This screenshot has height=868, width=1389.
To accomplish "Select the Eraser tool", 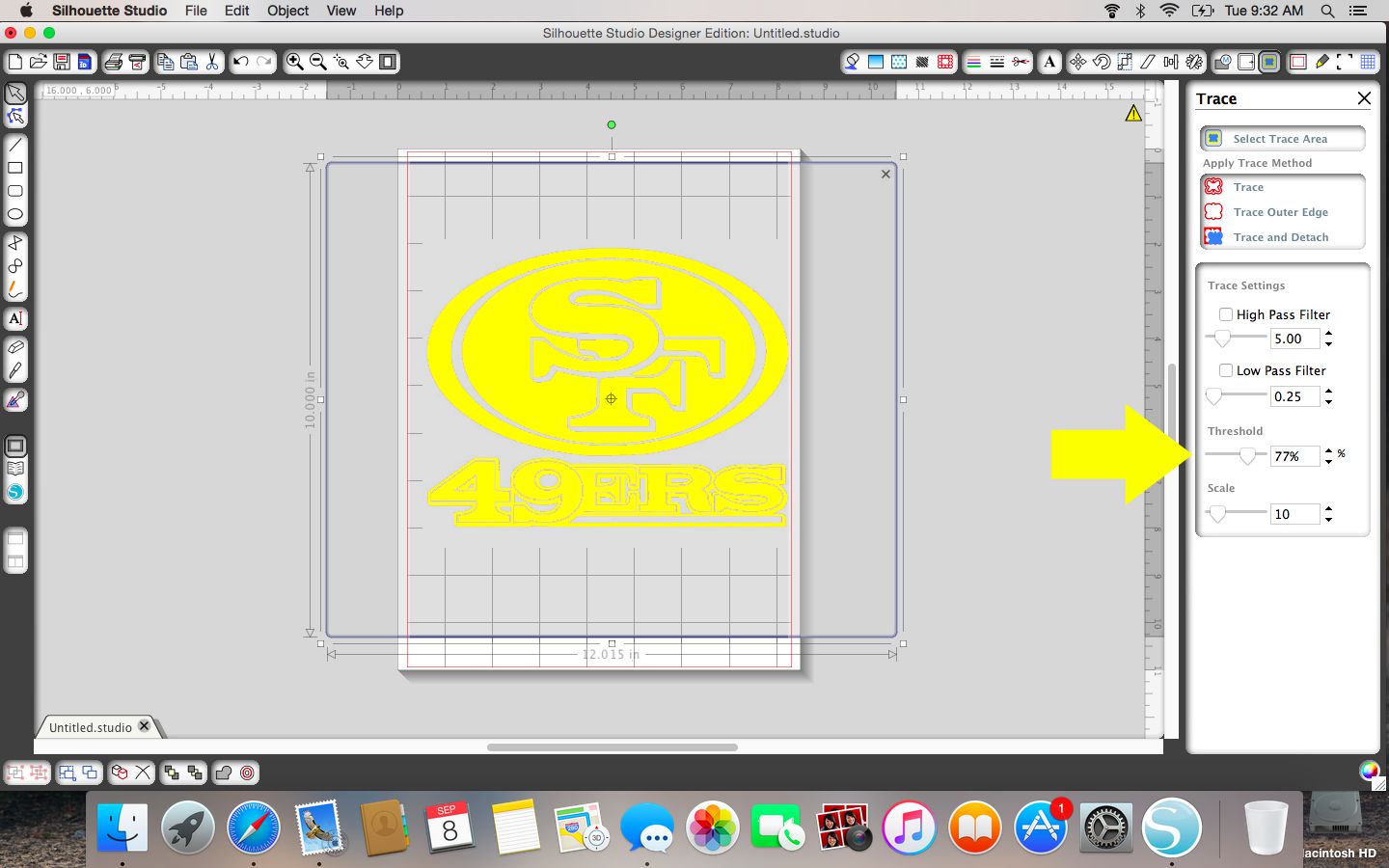I will [x=15, y=347].
